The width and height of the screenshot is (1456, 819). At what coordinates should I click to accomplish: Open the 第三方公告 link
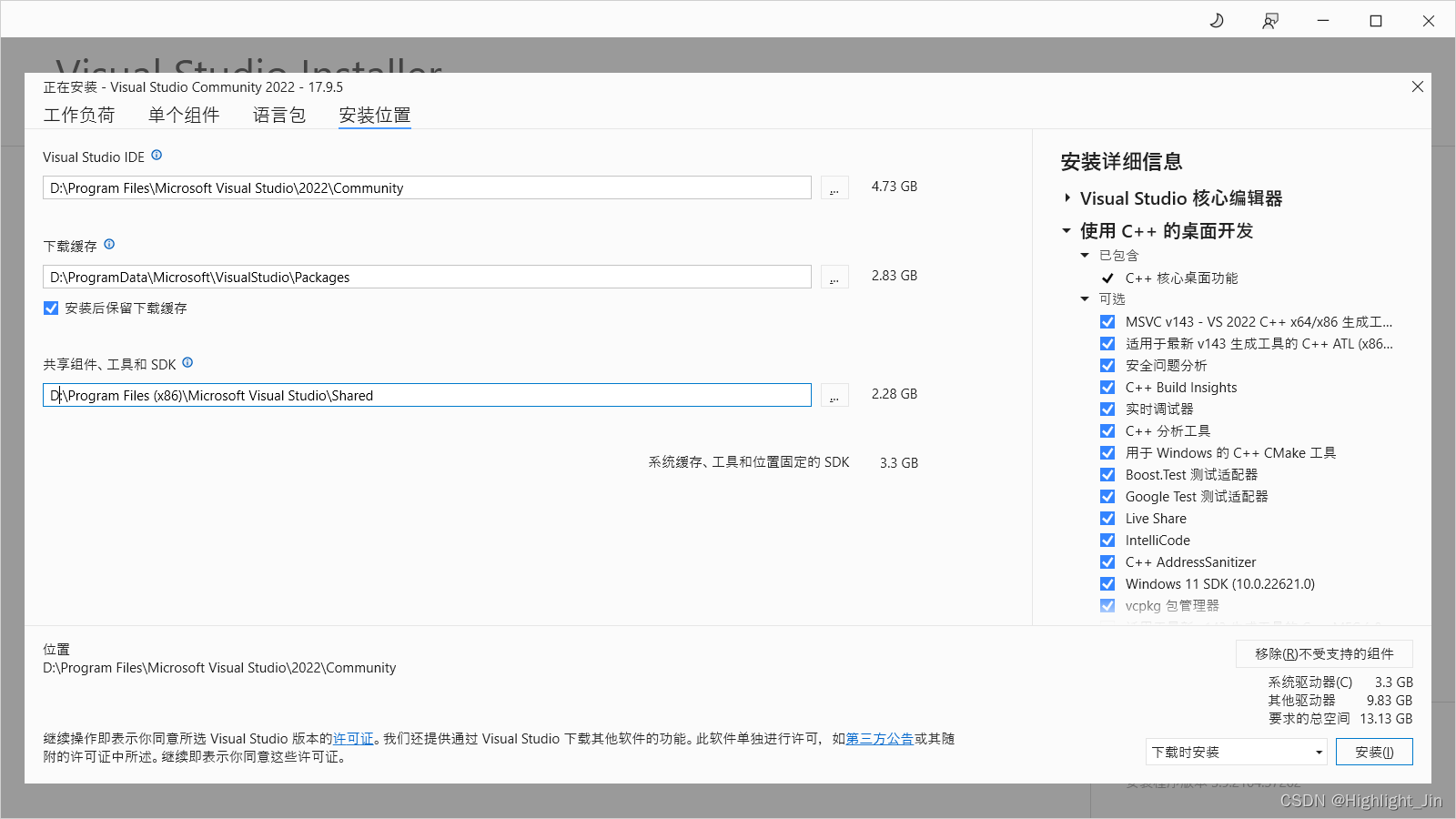(x=880, y=739)
